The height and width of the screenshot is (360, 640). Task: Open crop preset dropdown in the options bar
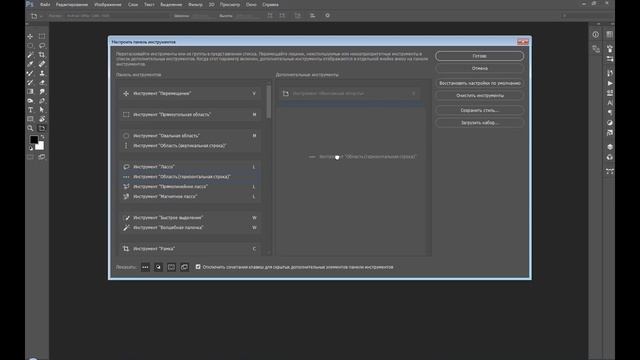(36, 16)
